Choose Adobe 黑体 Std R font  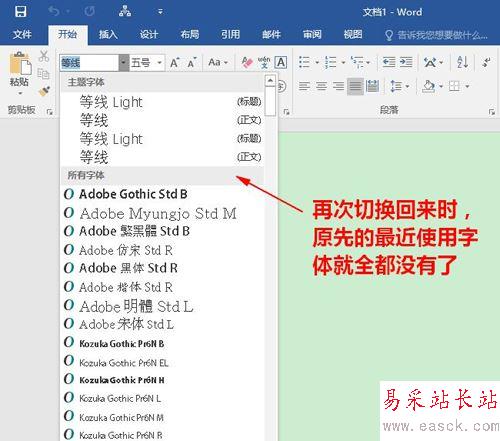pos(162,268)
